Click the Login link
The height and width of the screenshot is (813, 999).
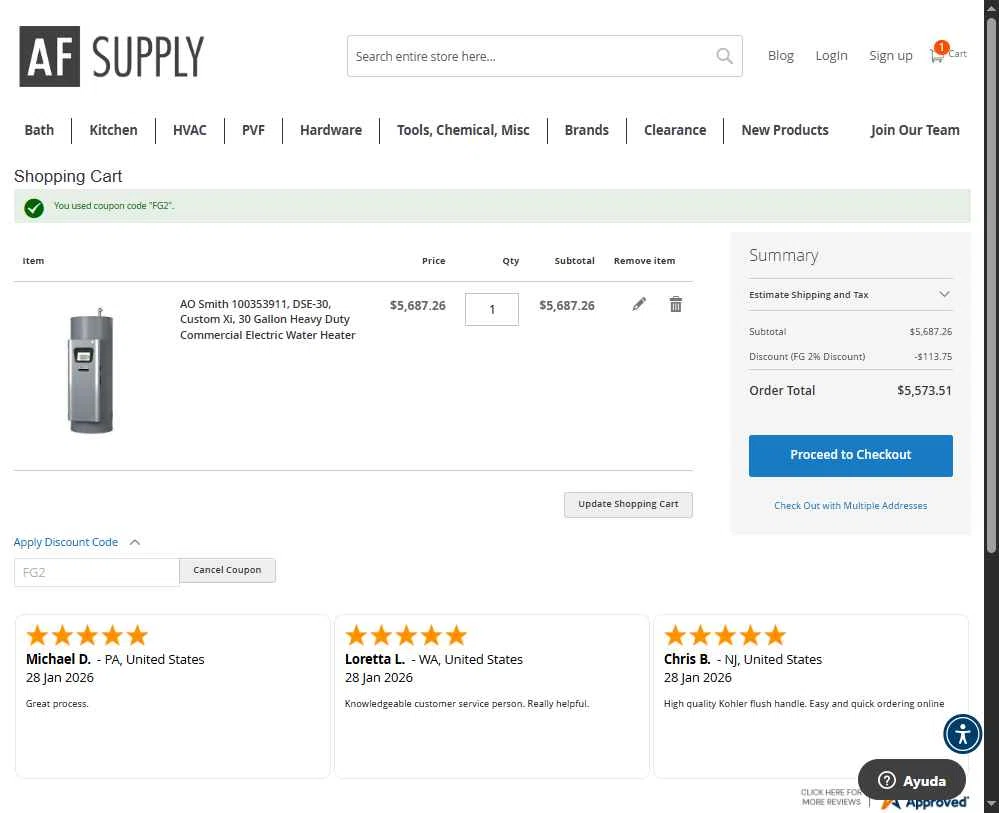pyautogui.click(x=831, y=56)
